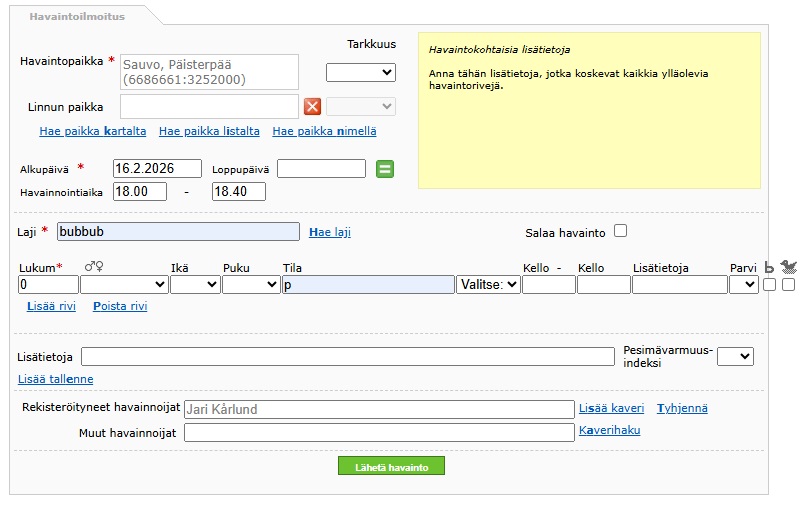812x506 pixels.
Task: Click the Tyhjennä link
Action: click(x=682, y=408)
